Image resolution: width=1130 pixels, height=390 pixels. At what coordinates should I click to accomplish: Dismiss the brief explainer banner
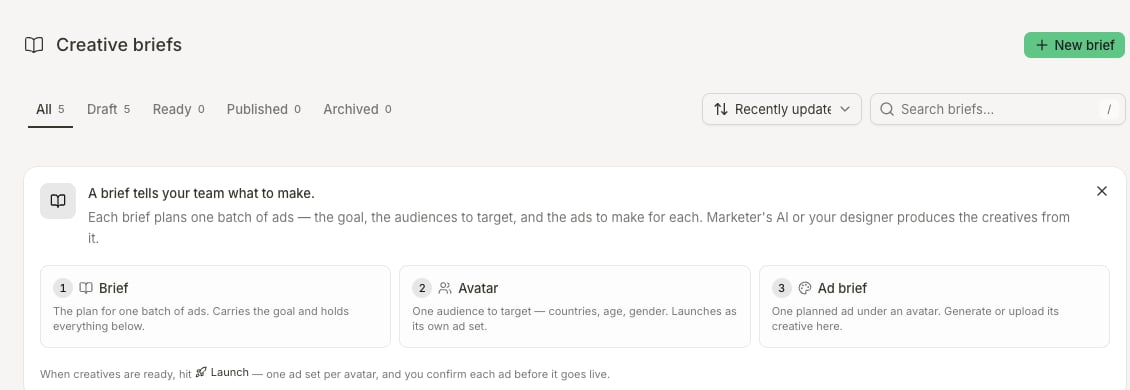pos(1101,191)
